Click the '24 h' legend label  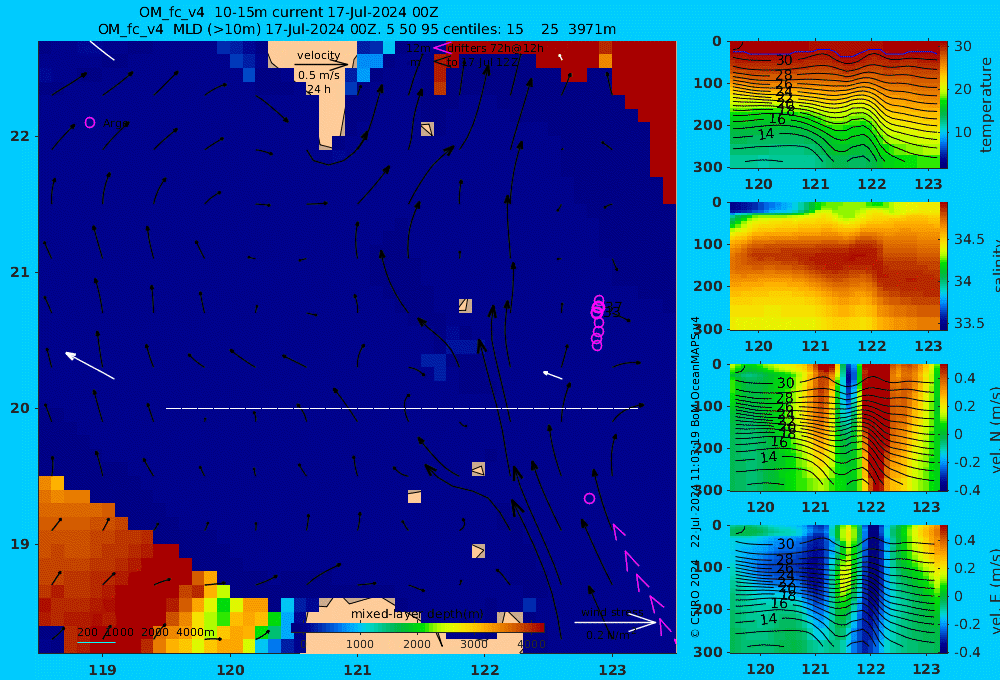[x=318, y=89]
